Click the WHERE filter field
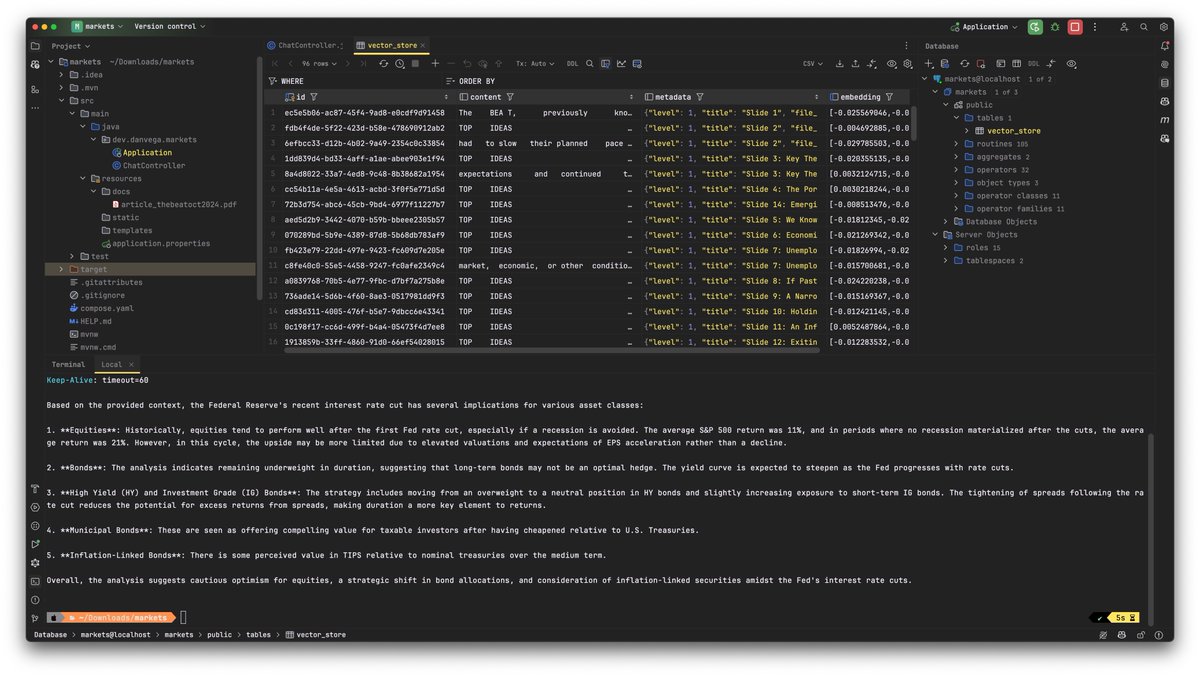The width and height of the screenshot is (1200, 676). pos(357,81)
